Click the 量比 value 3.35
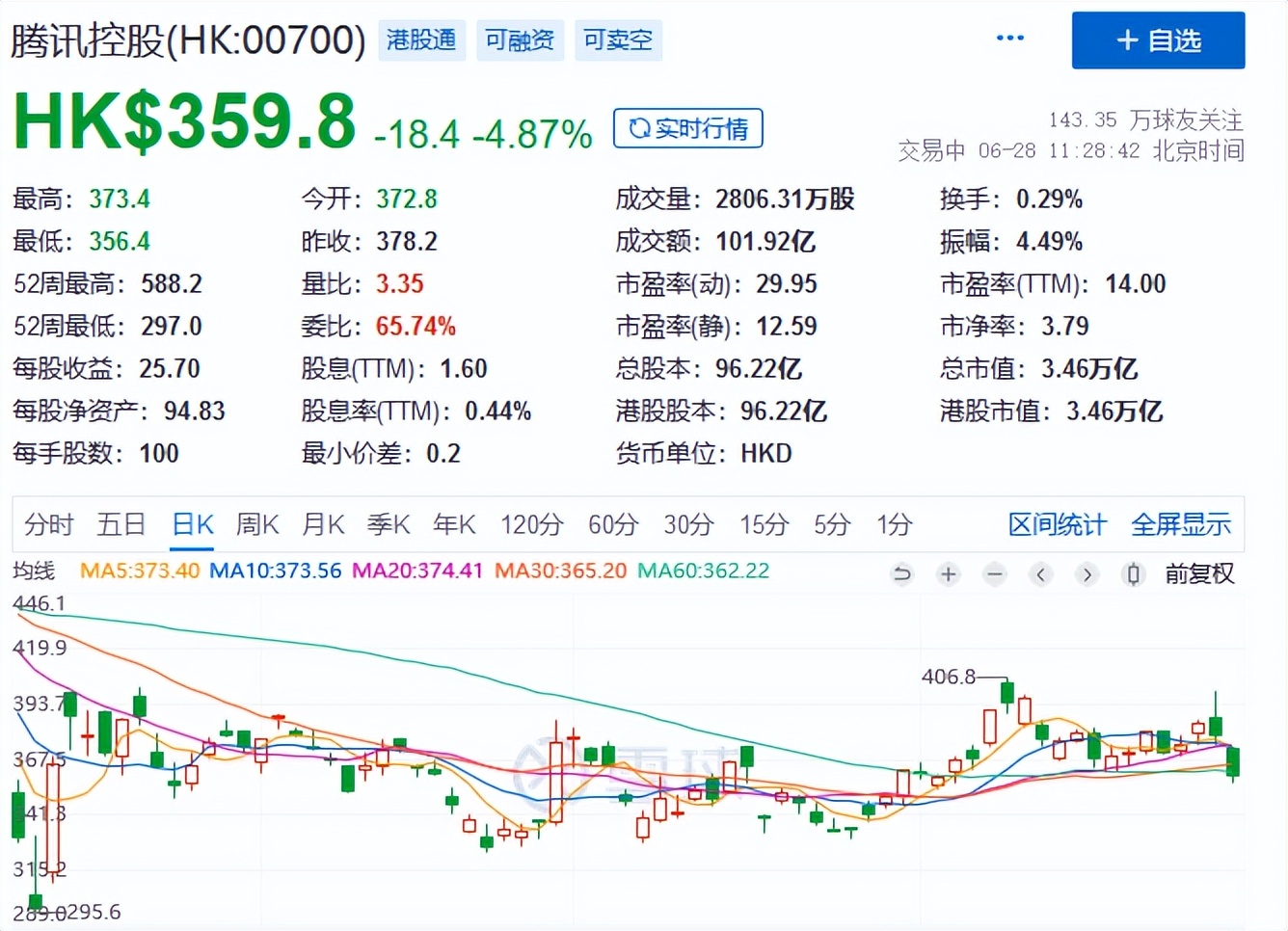Image resolution: width=1288 pixels, height=931 pixels. click(400, 283)
